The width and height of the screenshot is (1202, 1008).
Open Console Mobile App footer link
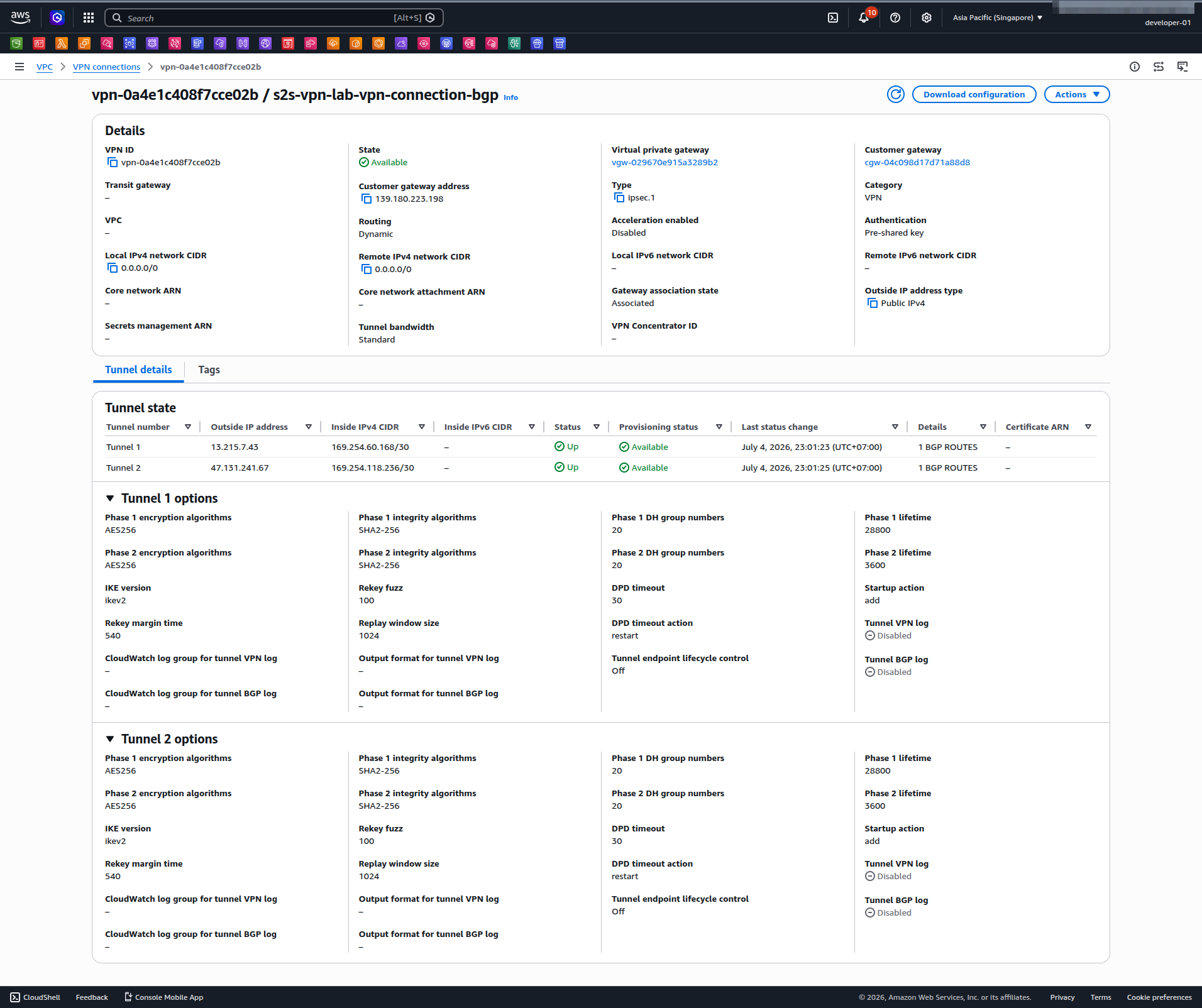point(164,997)
